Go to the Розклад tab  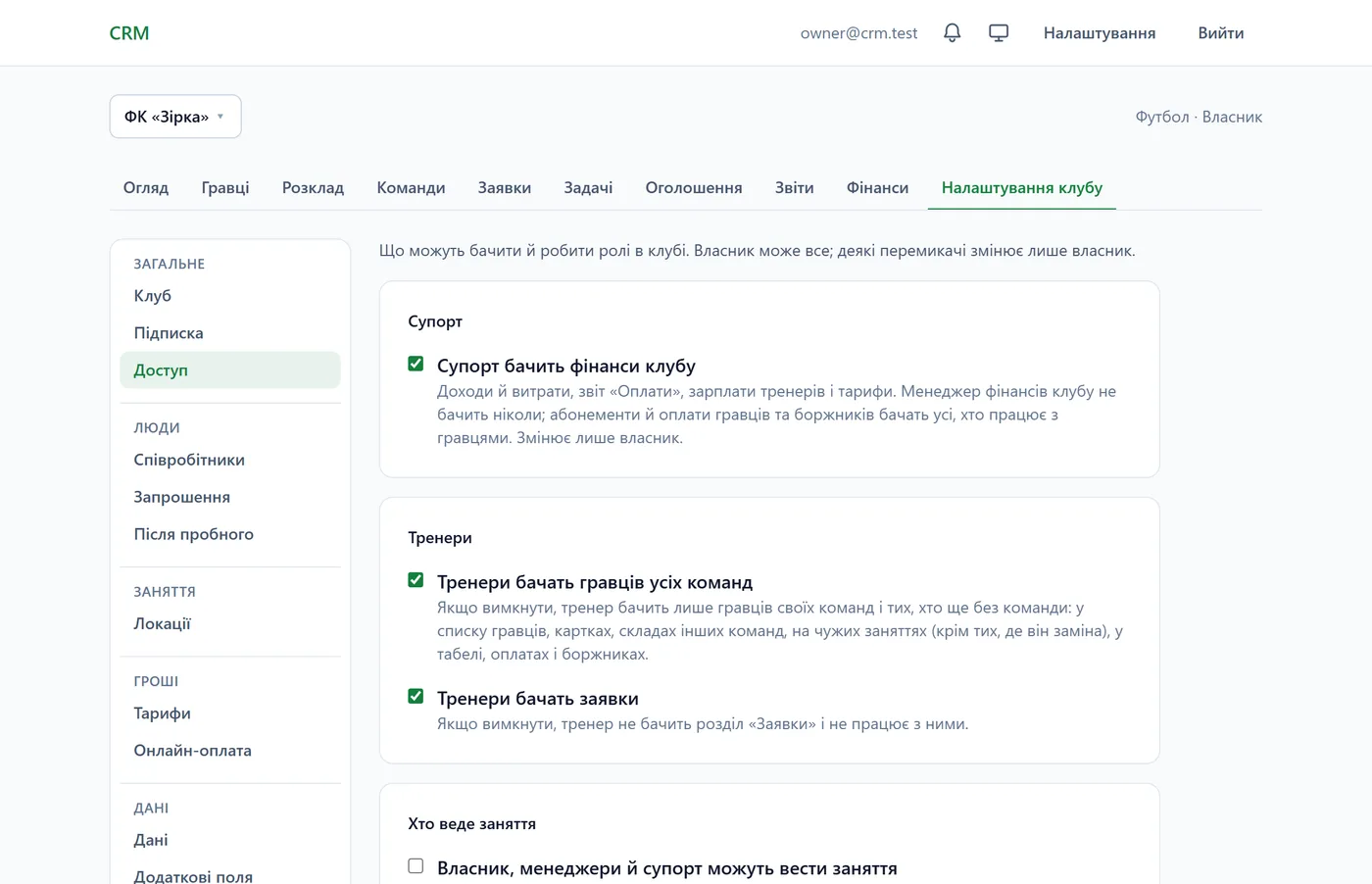tap(313, 187)
